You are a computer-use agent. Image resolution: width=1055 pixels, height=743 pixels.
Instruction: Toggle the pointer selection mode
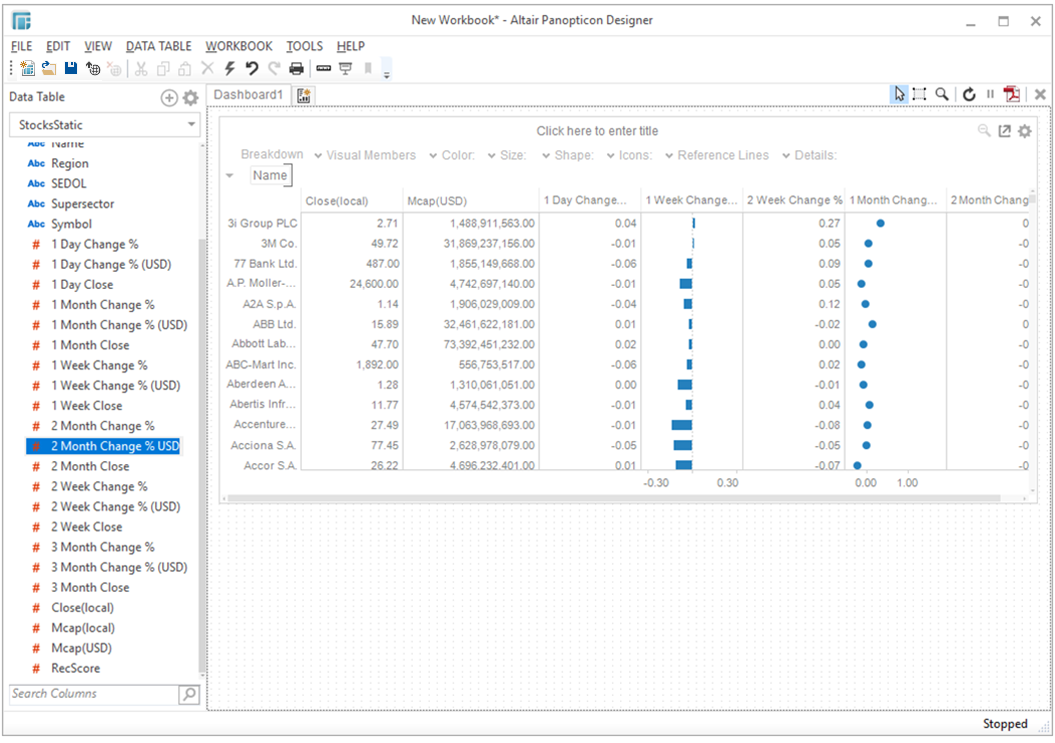[899, 94]
